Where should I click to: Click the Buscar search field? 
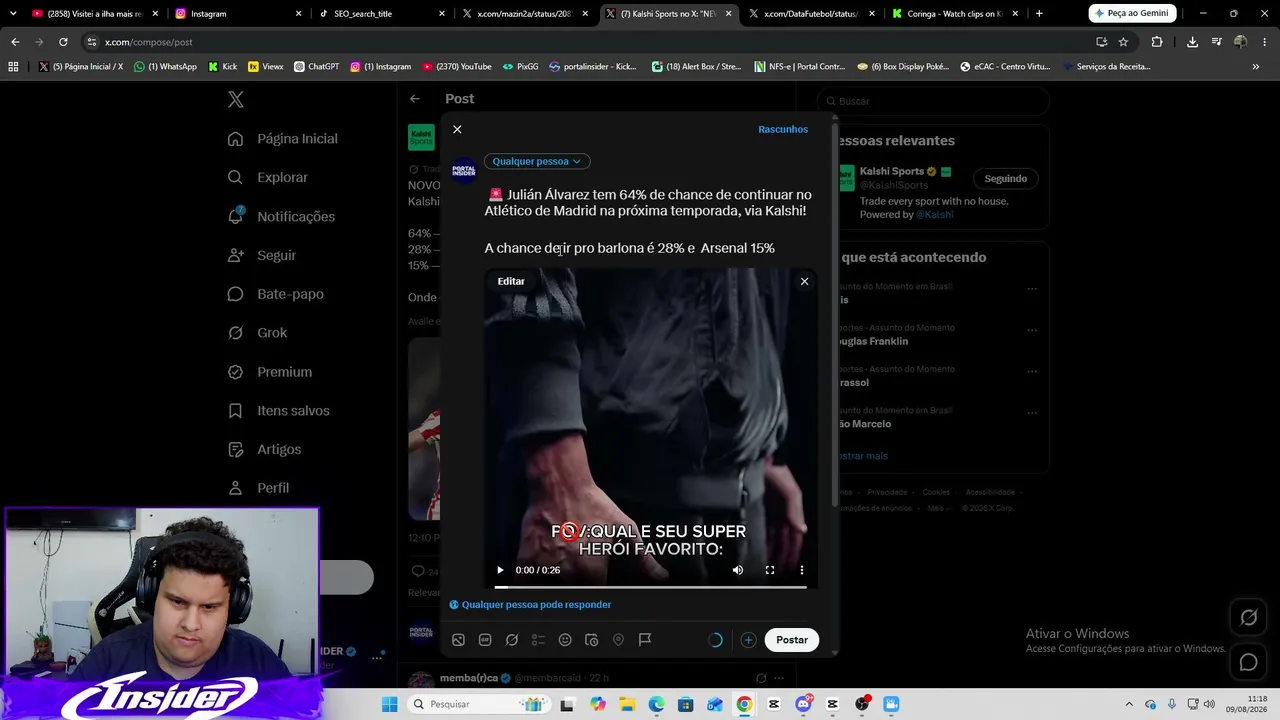coord(933,101)
